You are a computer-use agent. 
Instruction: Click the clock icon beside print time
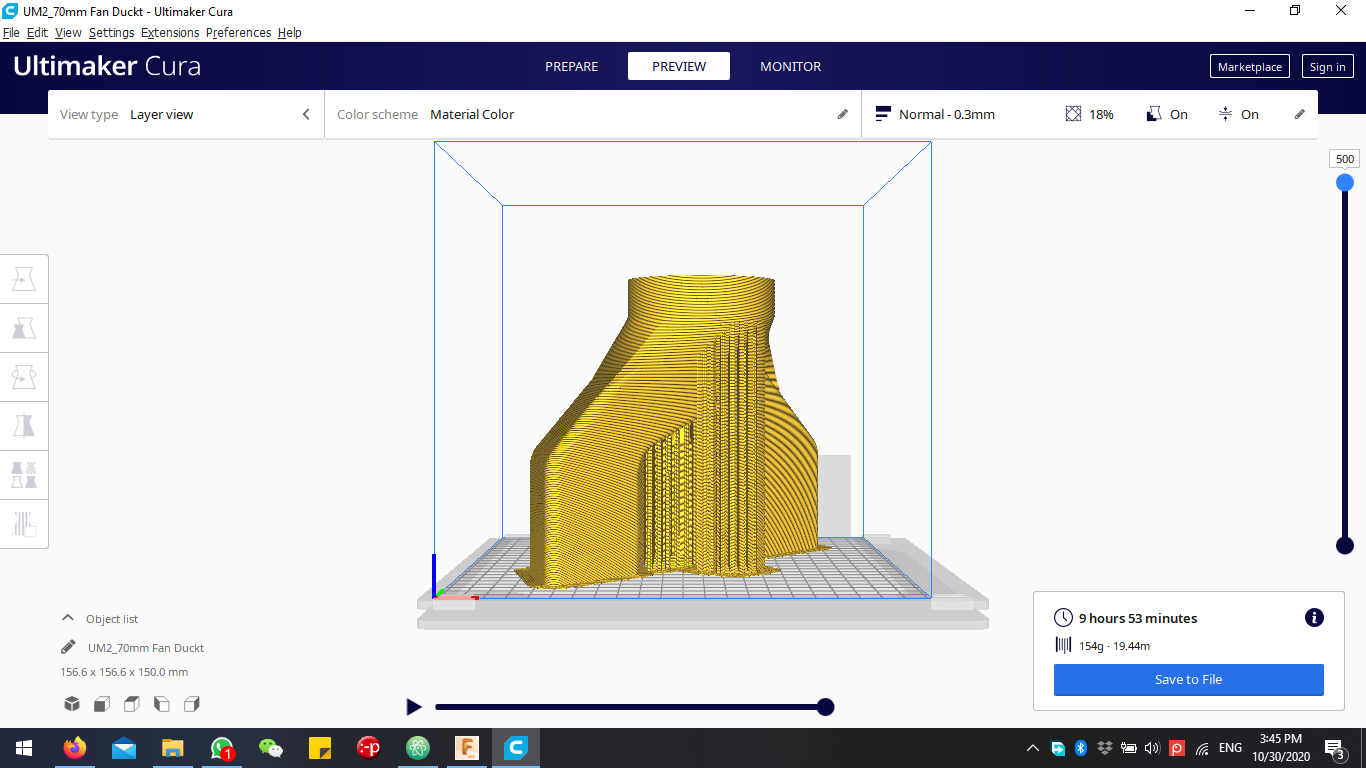pyautogui.click(x=1063, y=618)
